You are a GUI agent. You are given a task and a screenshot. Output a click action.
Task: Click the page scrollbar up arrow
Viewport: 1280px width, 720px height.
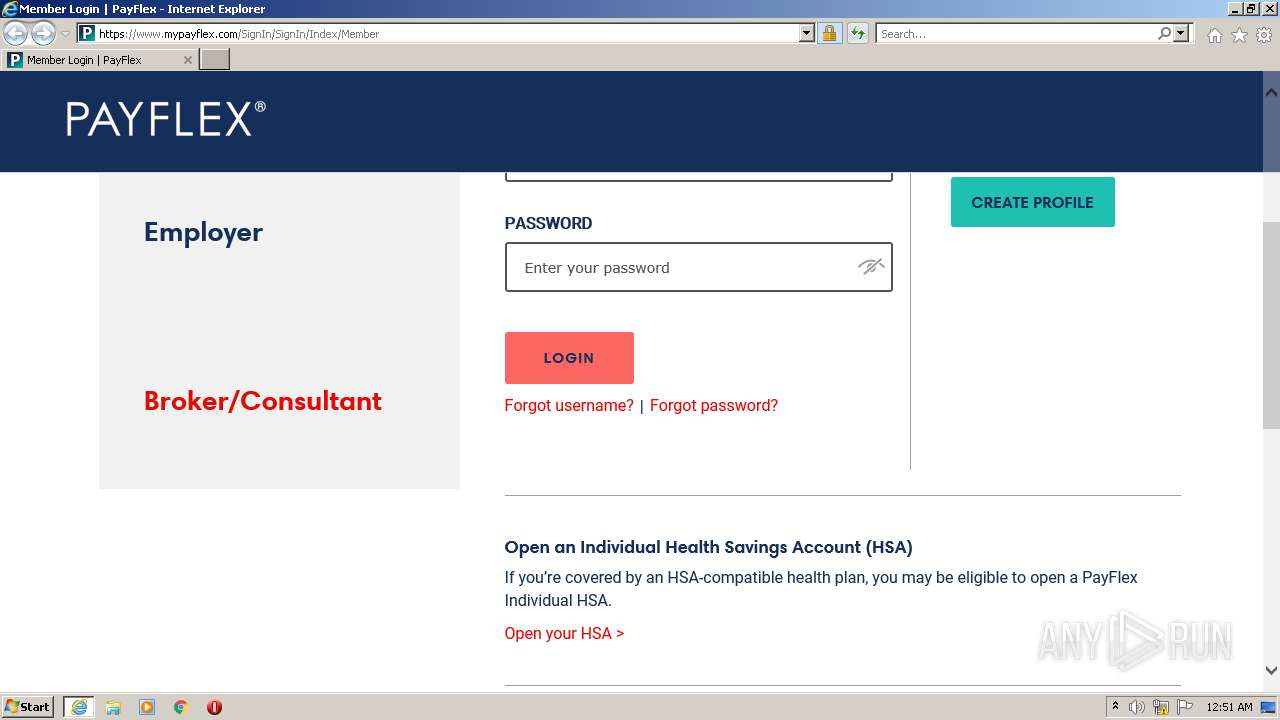coord(1271,92)
